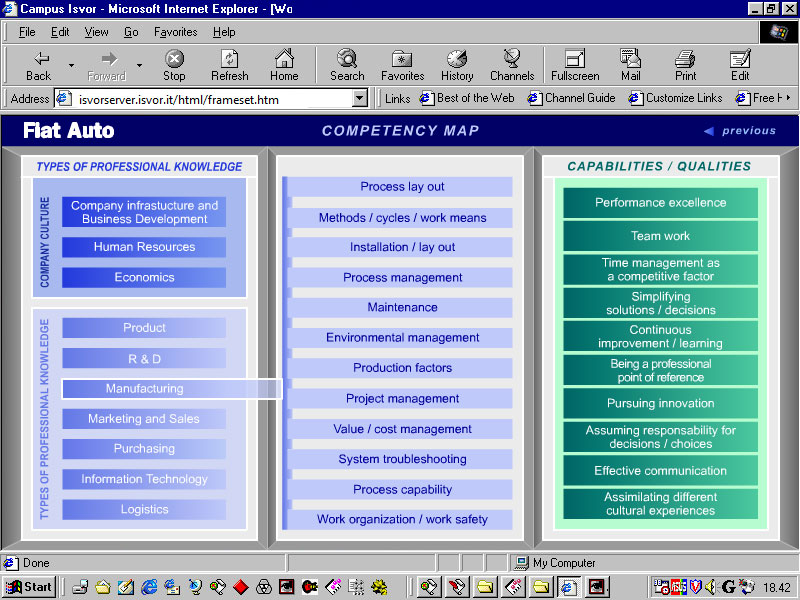Viewport: 800px width, 600px height.
Task: Open the View menu
Action: pyautogui.click(x=96, y=32)
